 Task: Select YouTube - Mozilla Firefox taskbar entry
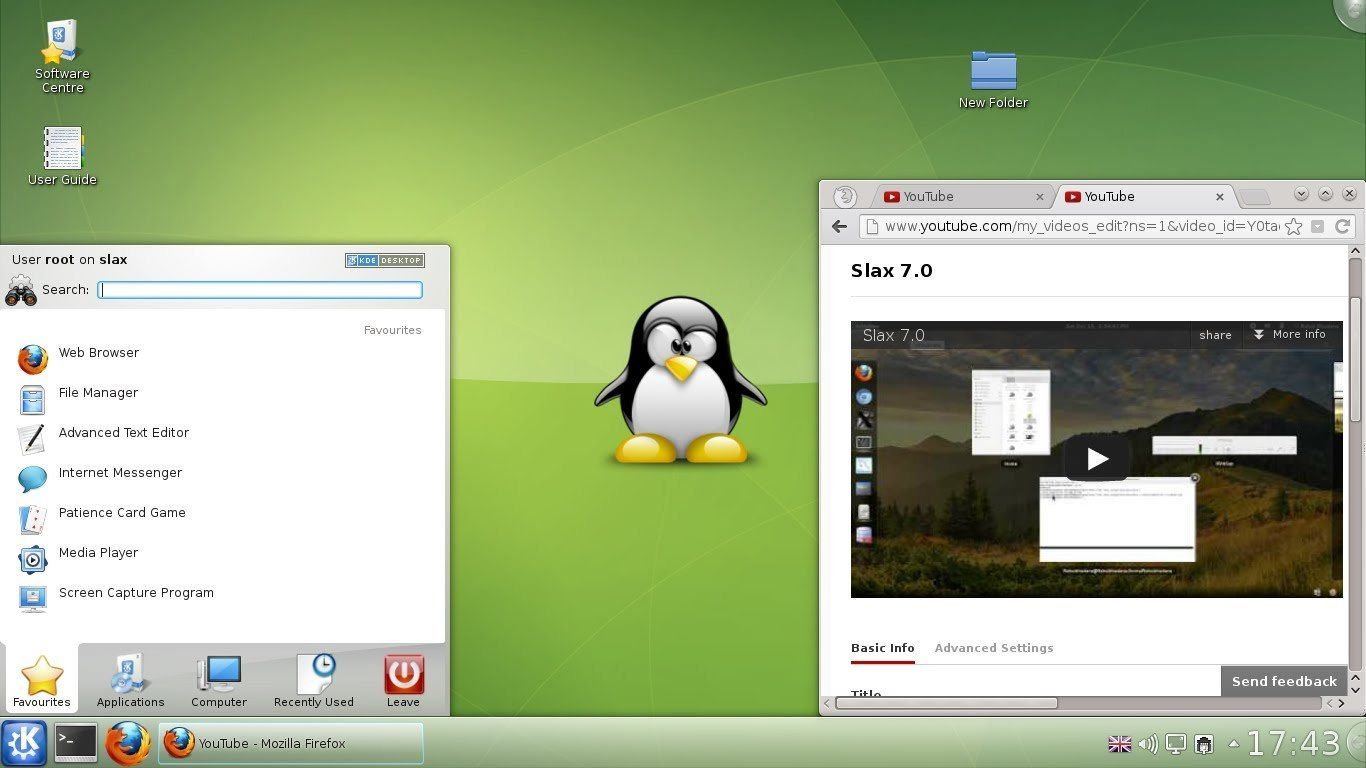(x=291, y=743)
